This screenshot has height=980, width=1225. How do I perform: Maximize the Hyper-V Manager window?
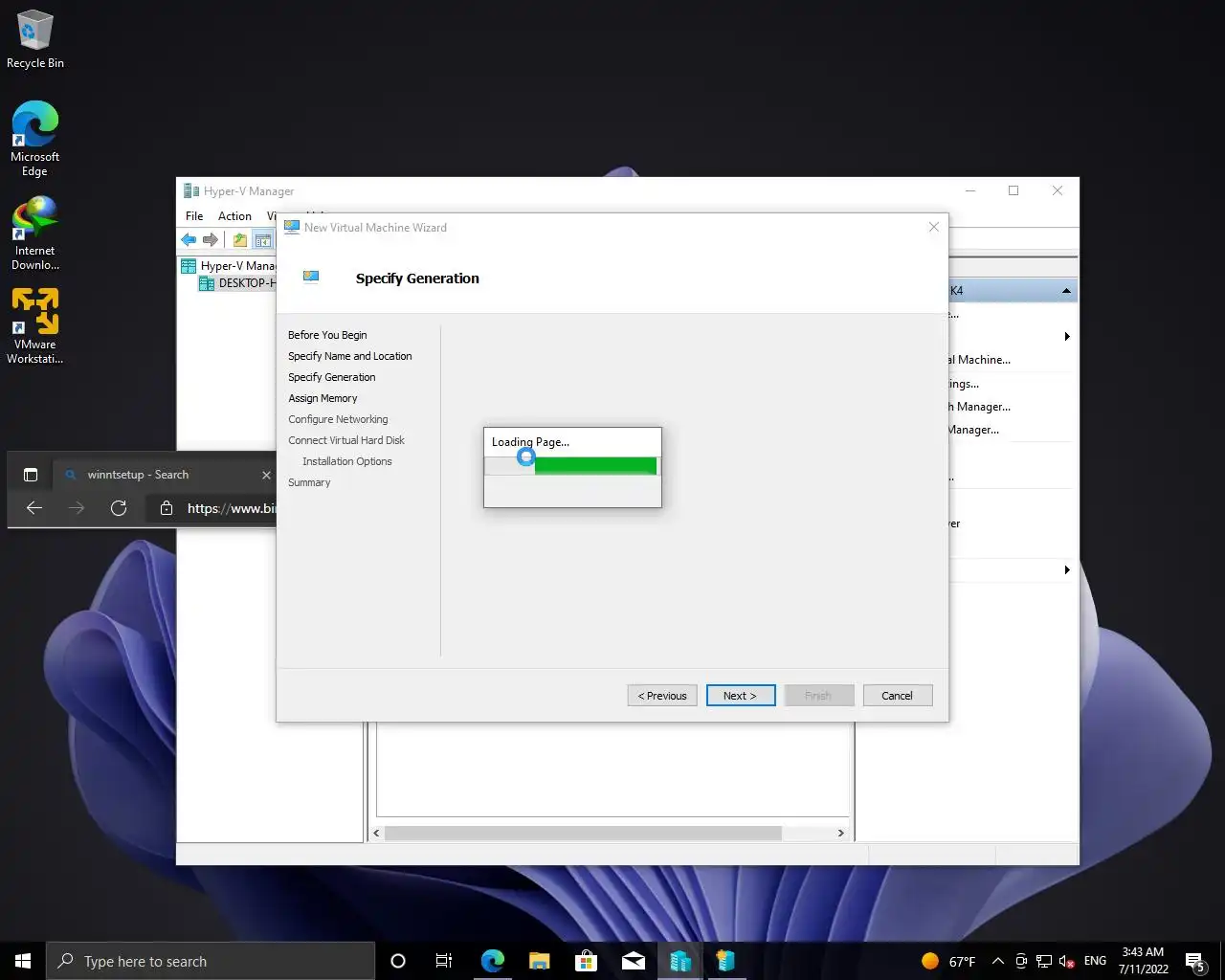coord(1013,190)
